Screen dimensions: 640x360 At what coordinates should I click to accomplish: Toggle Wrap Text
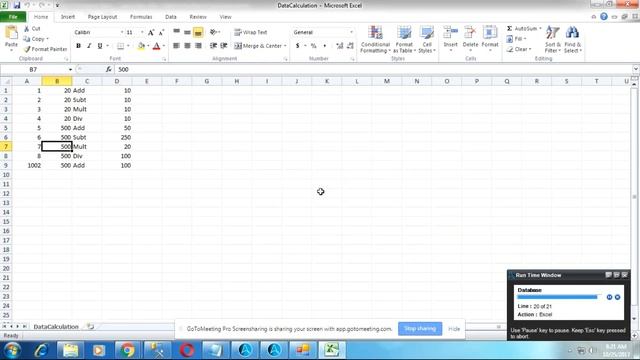pos(251,32)
